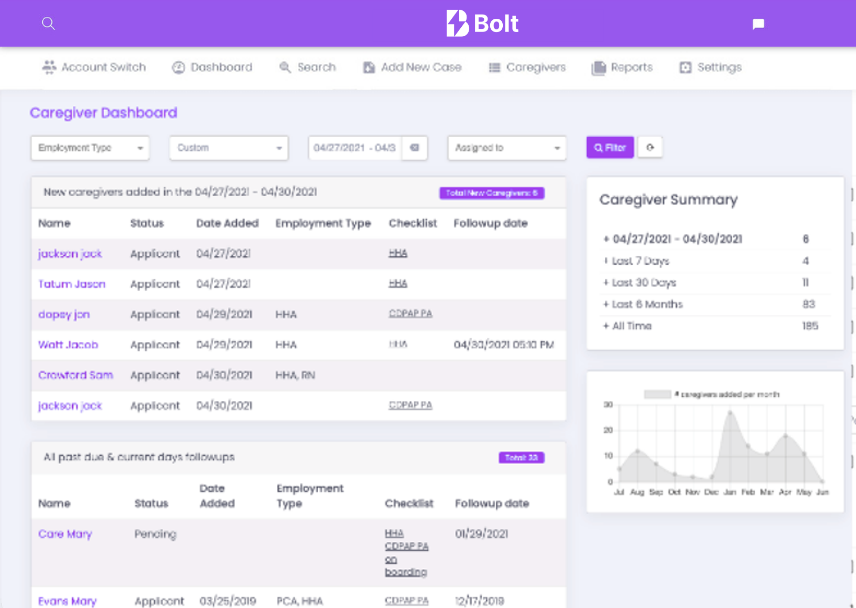The width and height of the screenshot is (856, 608).
Task: Clear the date range using the field's clear icon
Action: coord(413,147)
